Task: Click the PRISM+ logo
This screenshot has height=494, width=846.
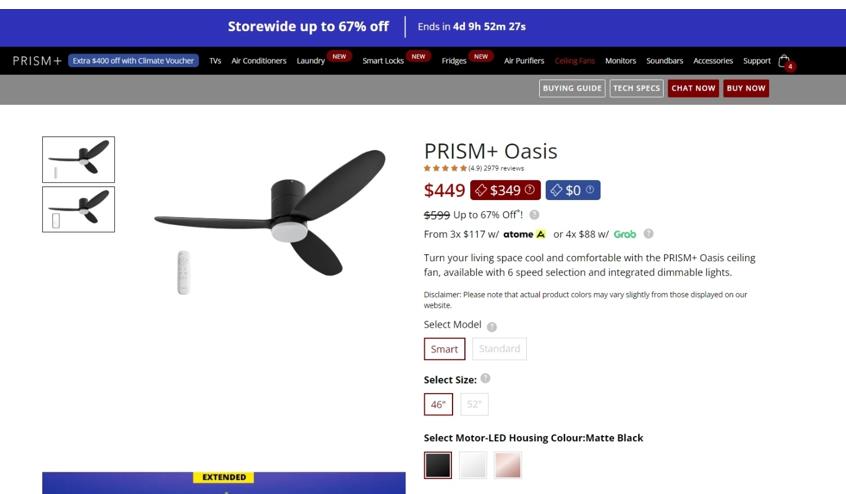Action: tap(37, 61)
